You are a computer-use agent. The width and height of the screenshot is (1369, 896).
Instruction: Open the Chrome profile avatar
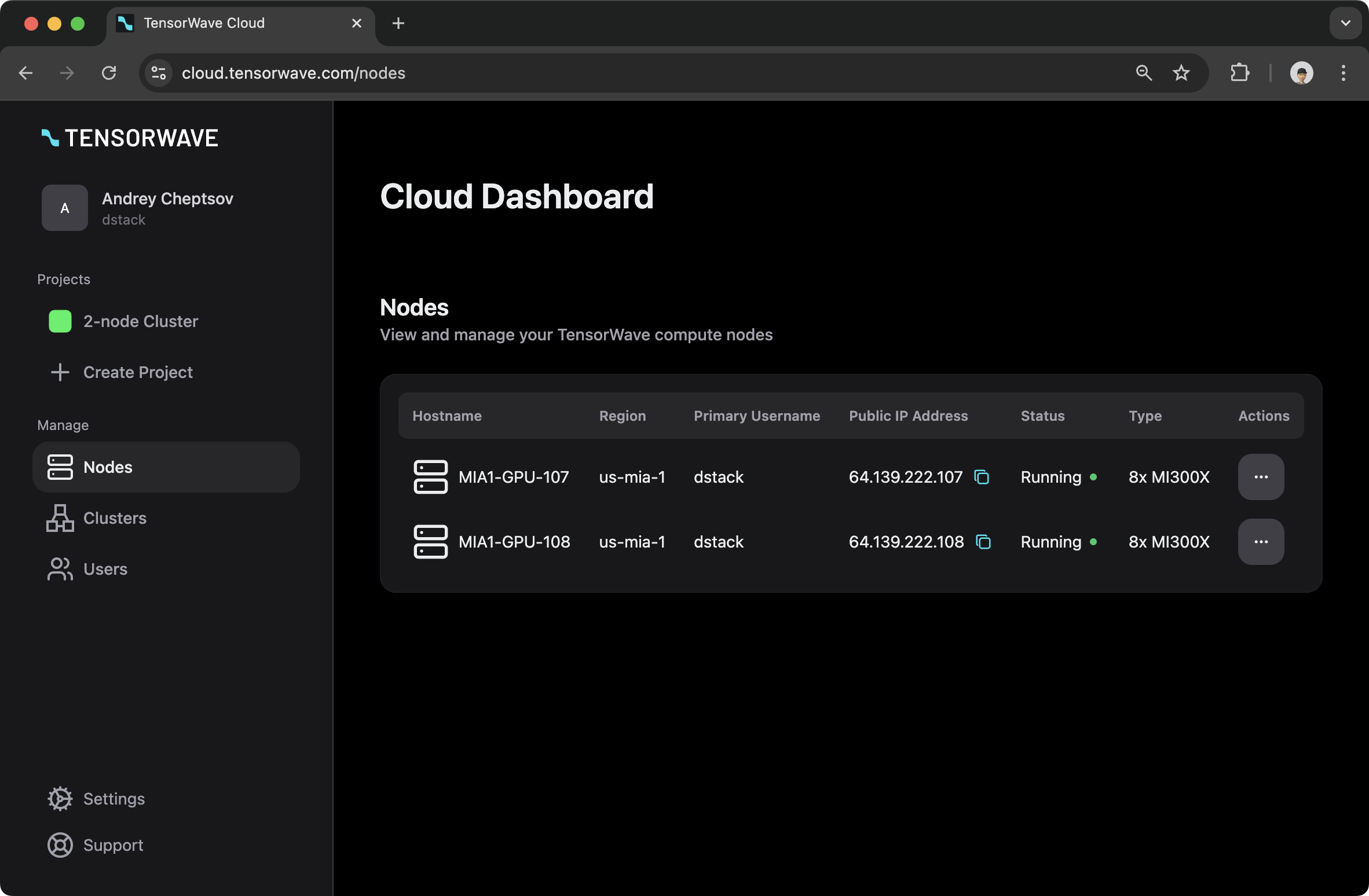(x=1301, y=73)
